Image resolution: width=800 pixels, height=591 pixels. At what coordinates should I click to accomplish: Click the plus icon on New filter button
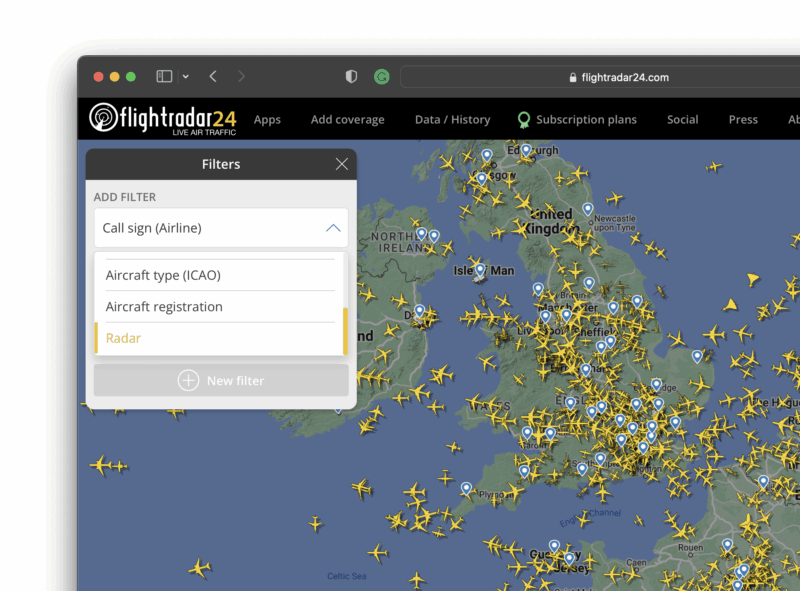[x=188, y=380]
